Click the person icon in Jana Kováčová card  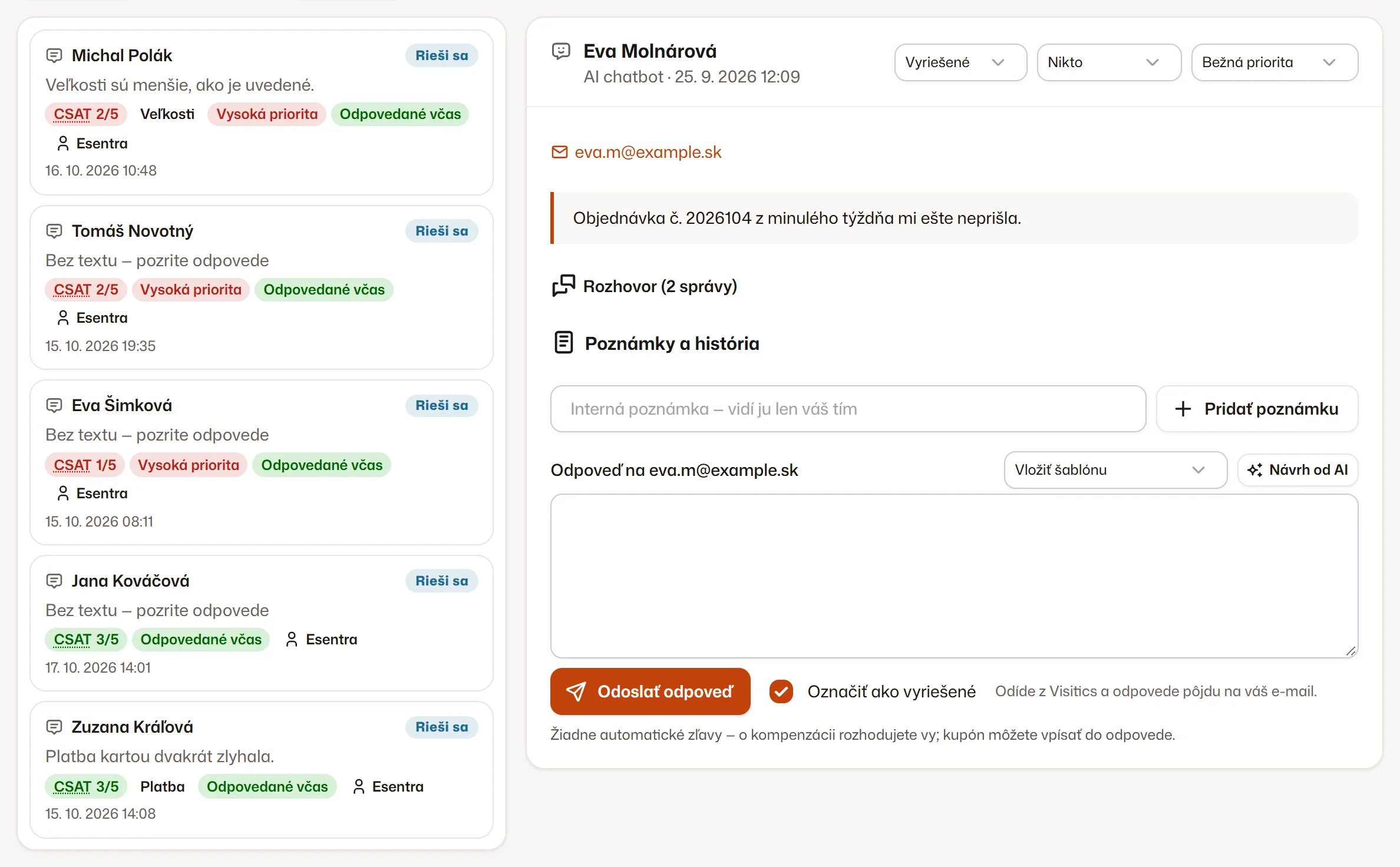pos(292,640)
